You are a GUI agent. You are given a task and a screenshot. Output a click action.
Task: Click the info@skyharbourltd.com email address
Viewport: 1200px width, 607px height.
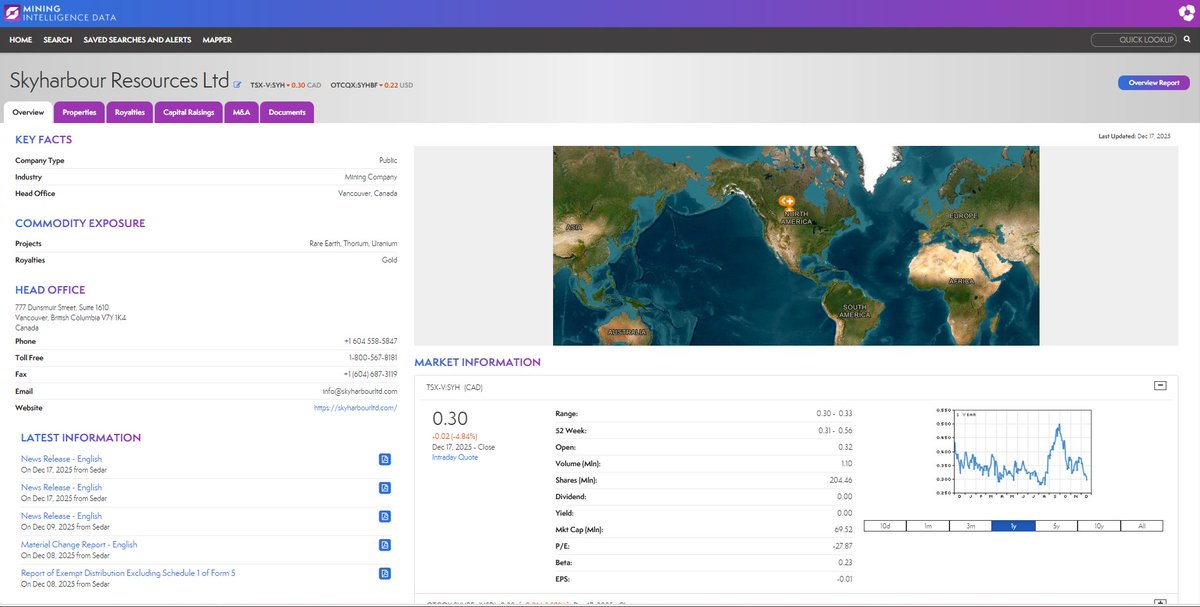(x=359, y=391)
